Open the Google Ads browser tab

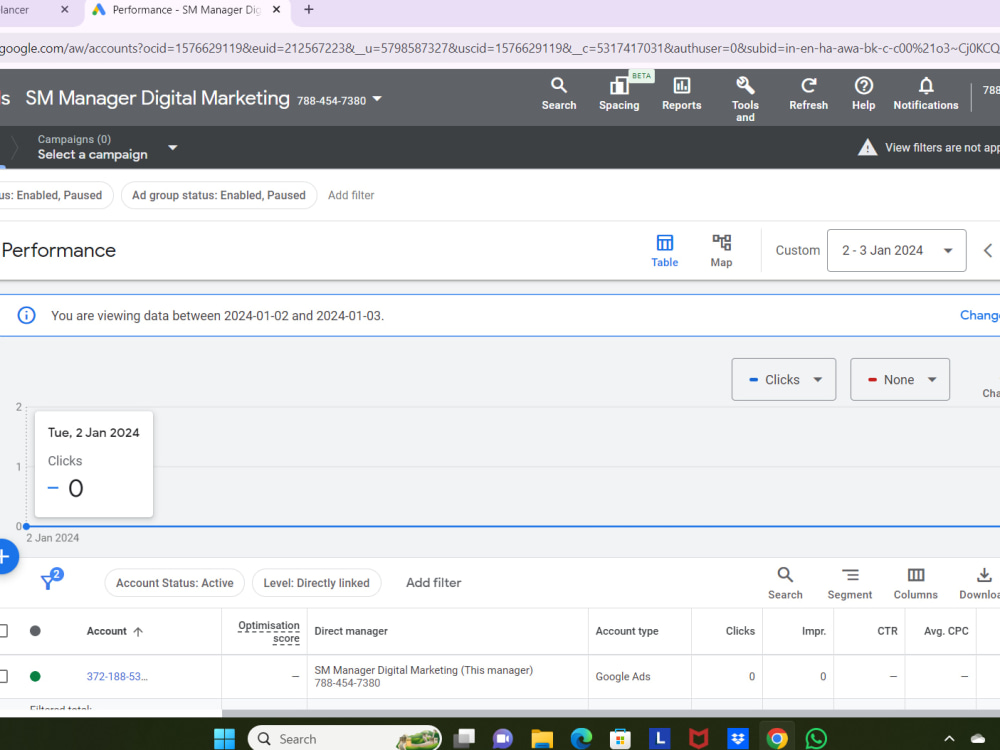(x=185, y=10)
